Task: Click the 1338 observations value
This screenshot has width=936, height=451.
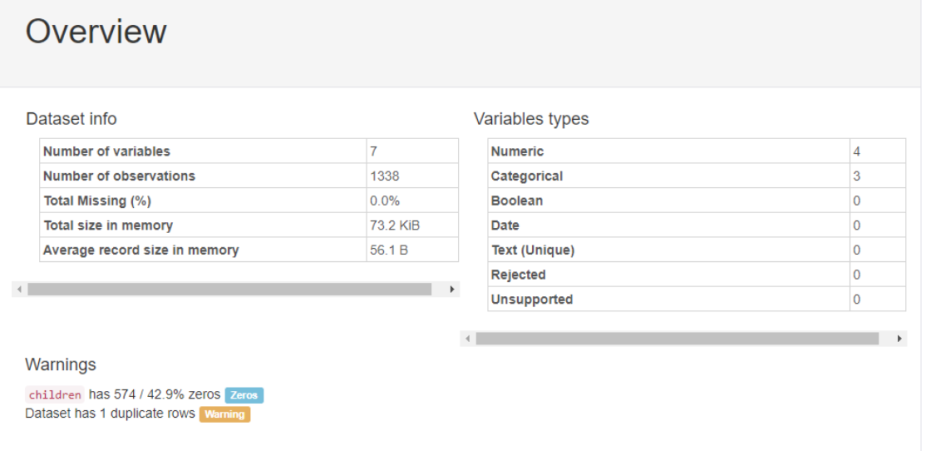Action: click(x=384, y=176)
